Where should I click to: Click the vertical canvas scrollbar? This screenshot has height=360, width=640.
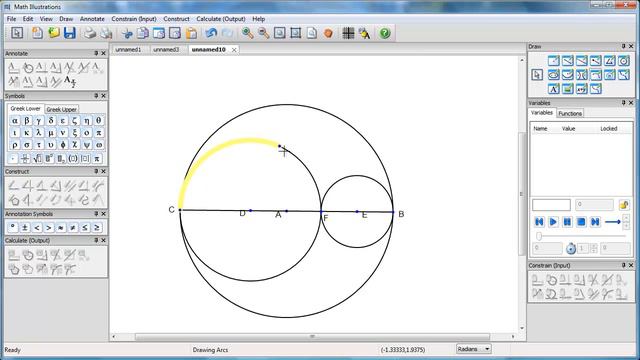click(522, 194)
